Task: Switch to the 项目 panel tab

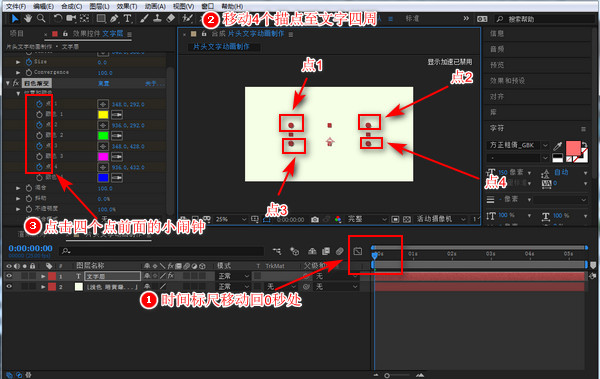Action: tap(16, 34)
